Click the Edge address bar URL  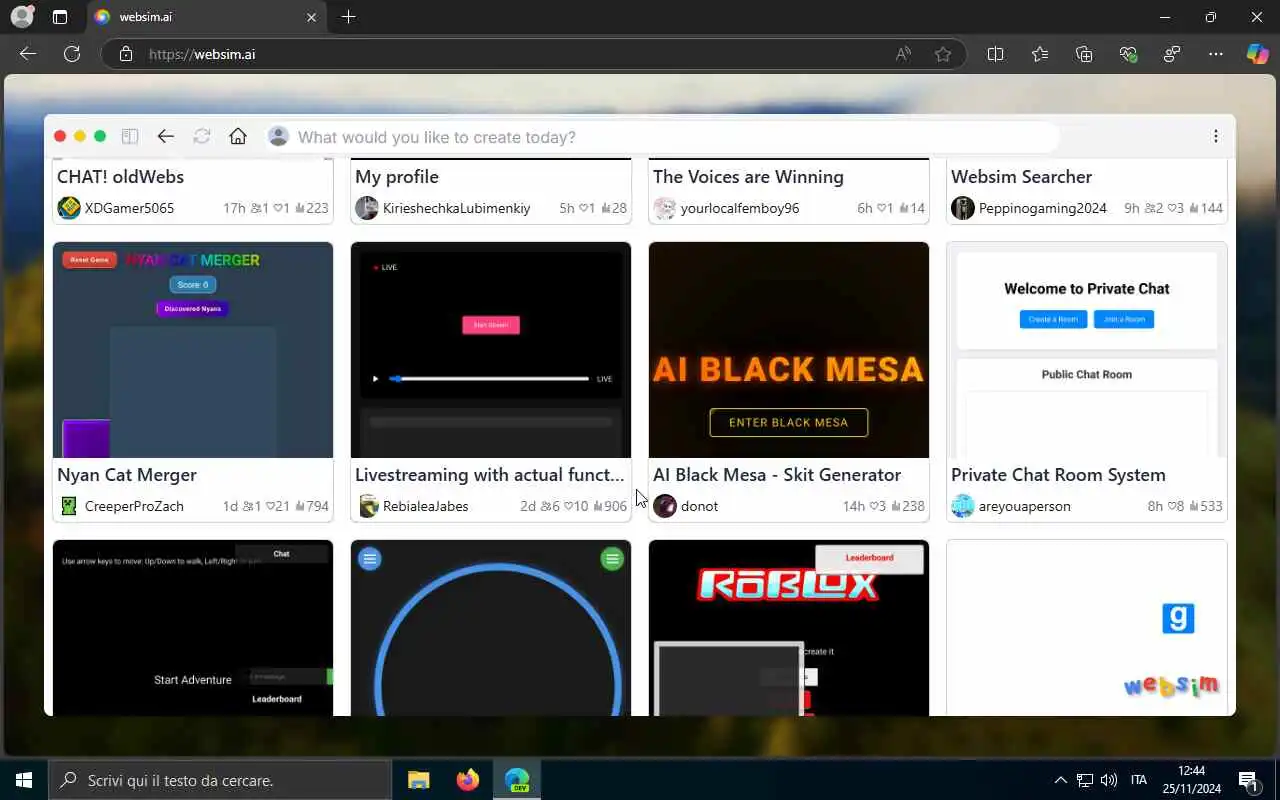pyautogui.click(x=202, y=54)
